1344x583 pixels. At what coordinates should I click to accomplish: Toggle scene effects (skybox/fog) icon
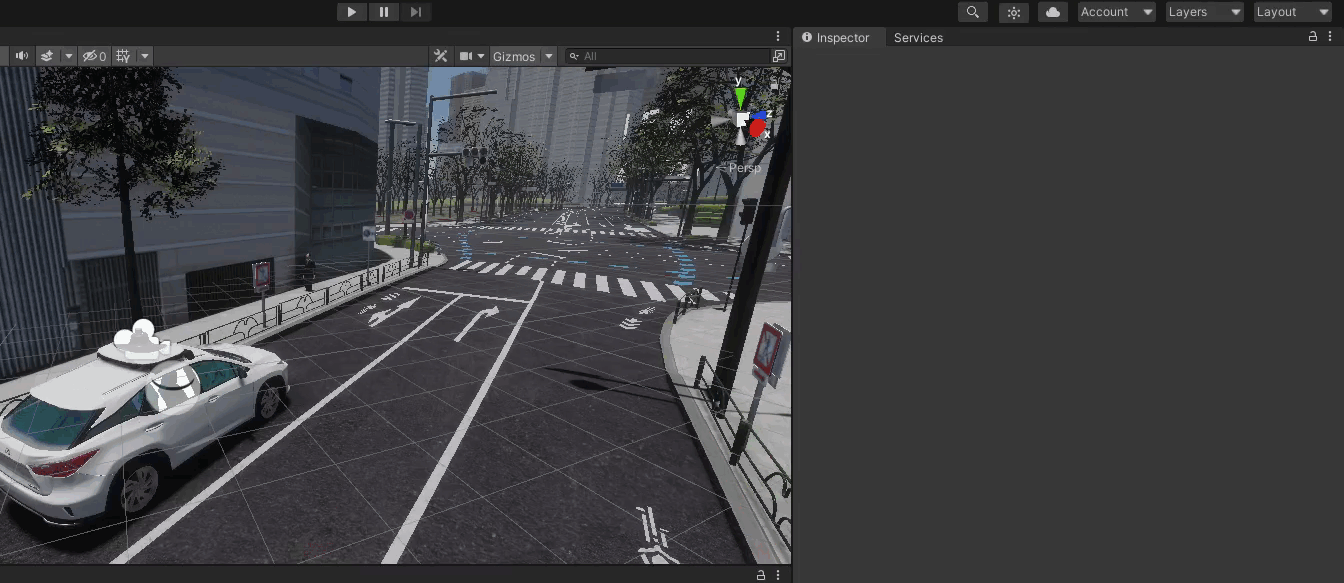click(47, 56)
